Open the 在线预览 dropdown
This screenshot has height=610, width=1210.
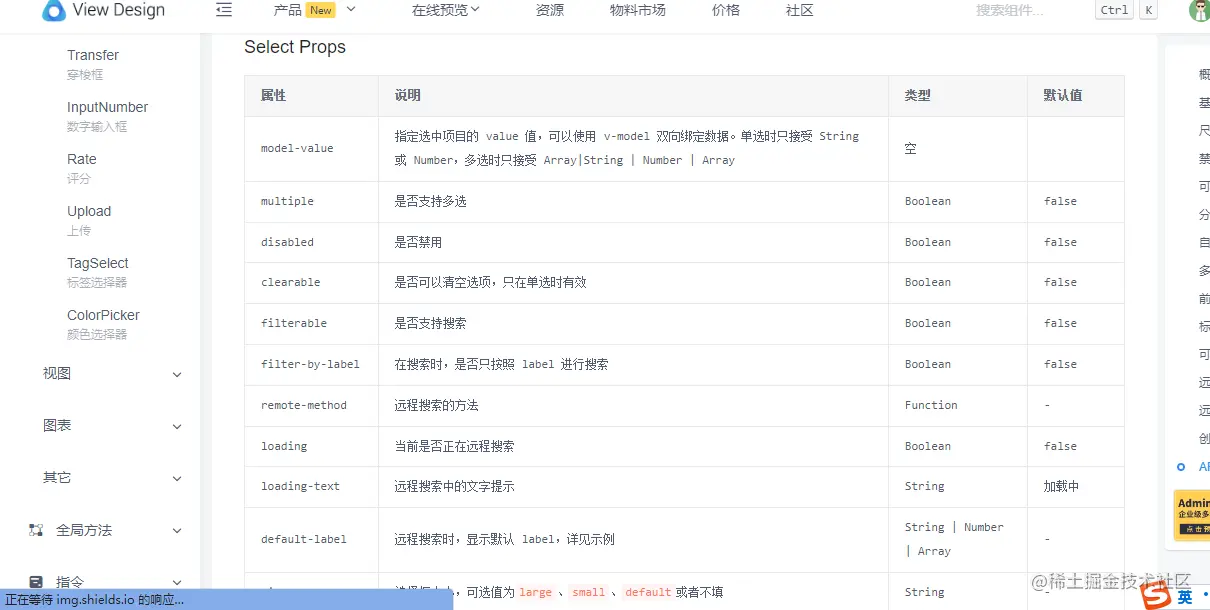click(446, 10)
